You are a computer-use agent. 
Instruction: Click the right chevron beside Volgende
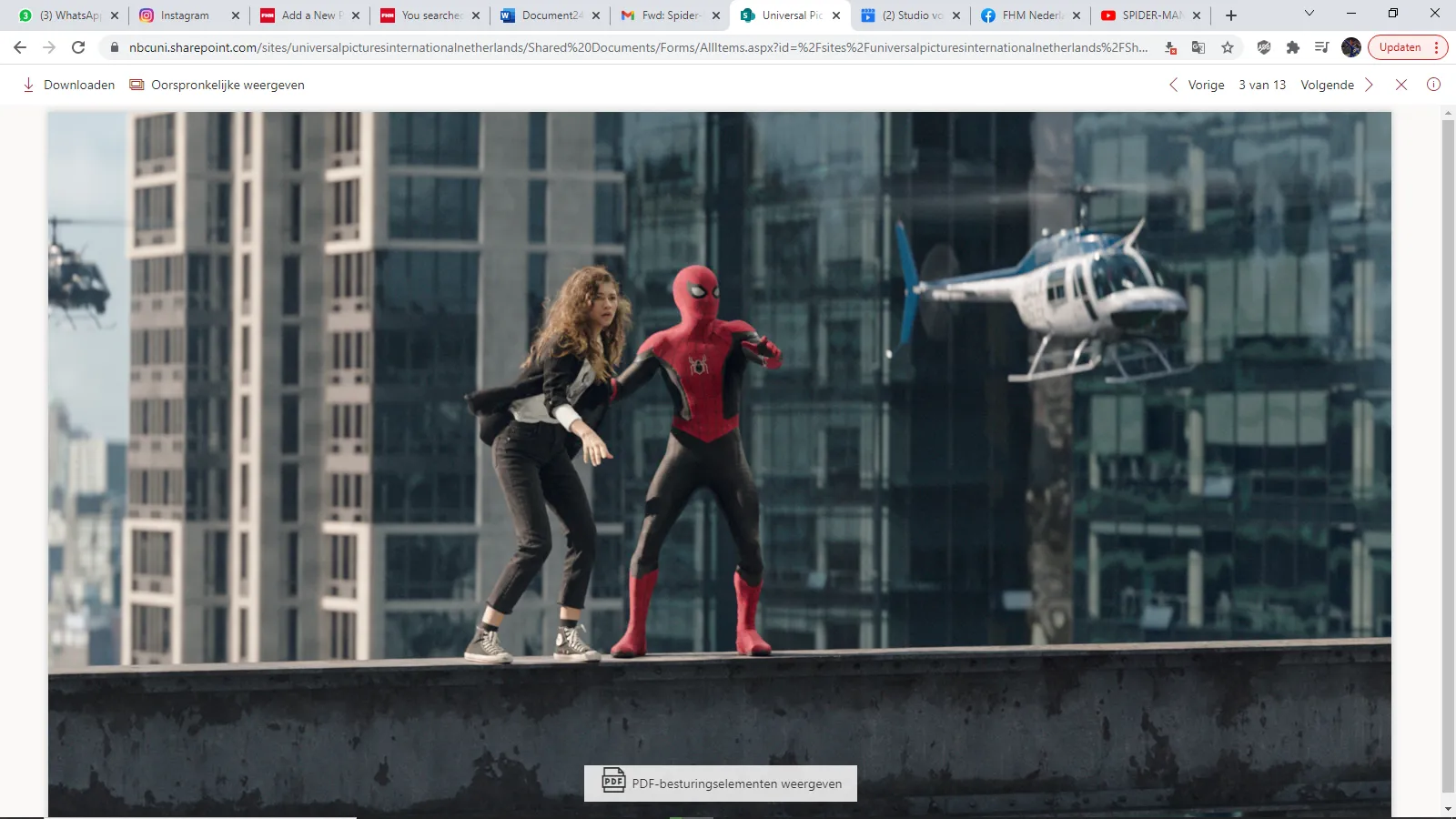pos(1369,85)
